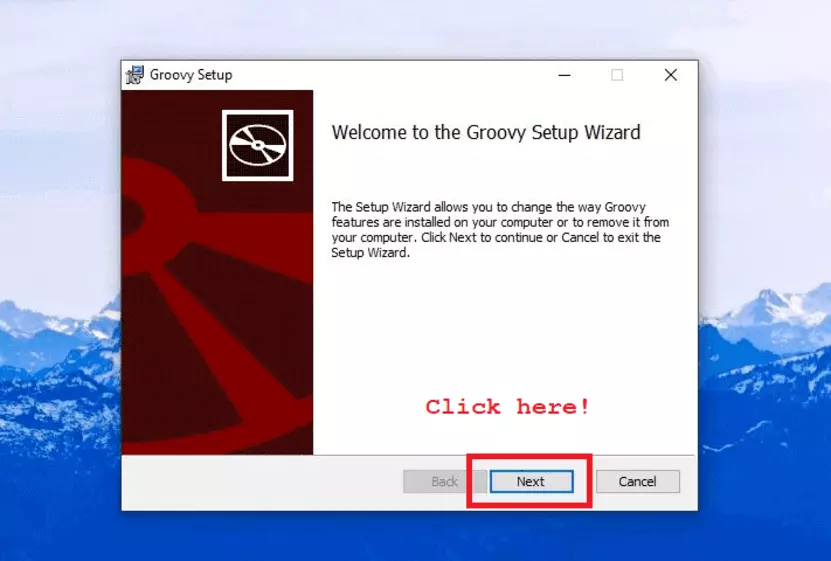Close the Groovy Setup window
831x561 pixels.
point(671,75)
